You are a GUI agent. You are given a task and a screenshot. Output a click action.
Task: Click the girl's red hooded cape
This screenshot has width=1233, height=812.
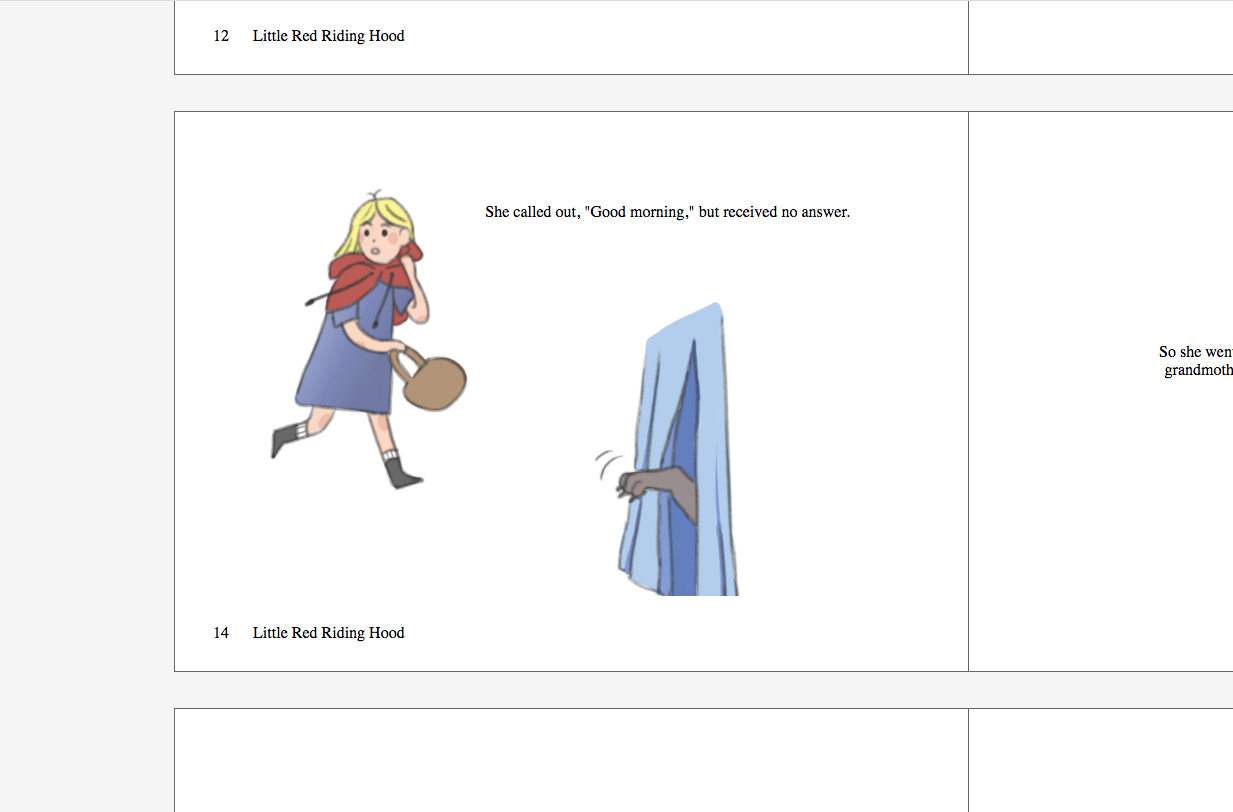370,283
